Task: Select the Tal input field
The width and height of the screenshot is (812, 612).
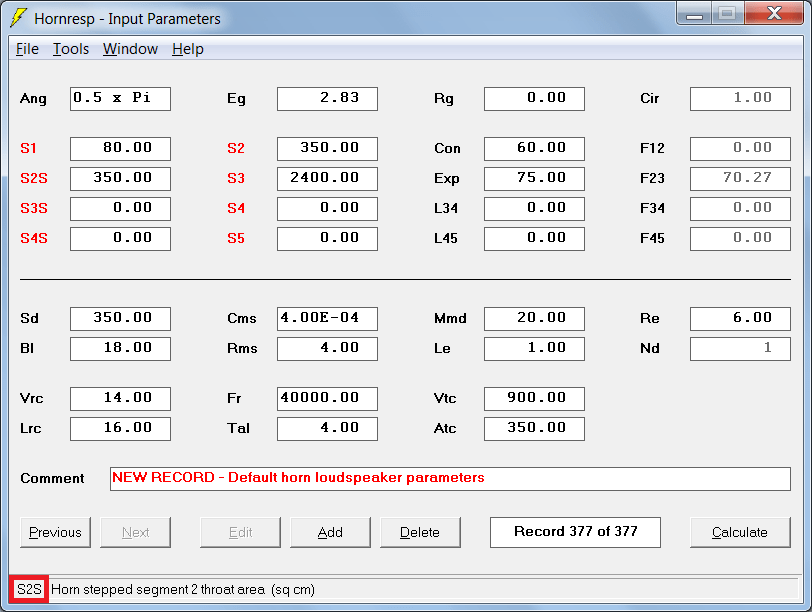Action: (x=327, y=429)
